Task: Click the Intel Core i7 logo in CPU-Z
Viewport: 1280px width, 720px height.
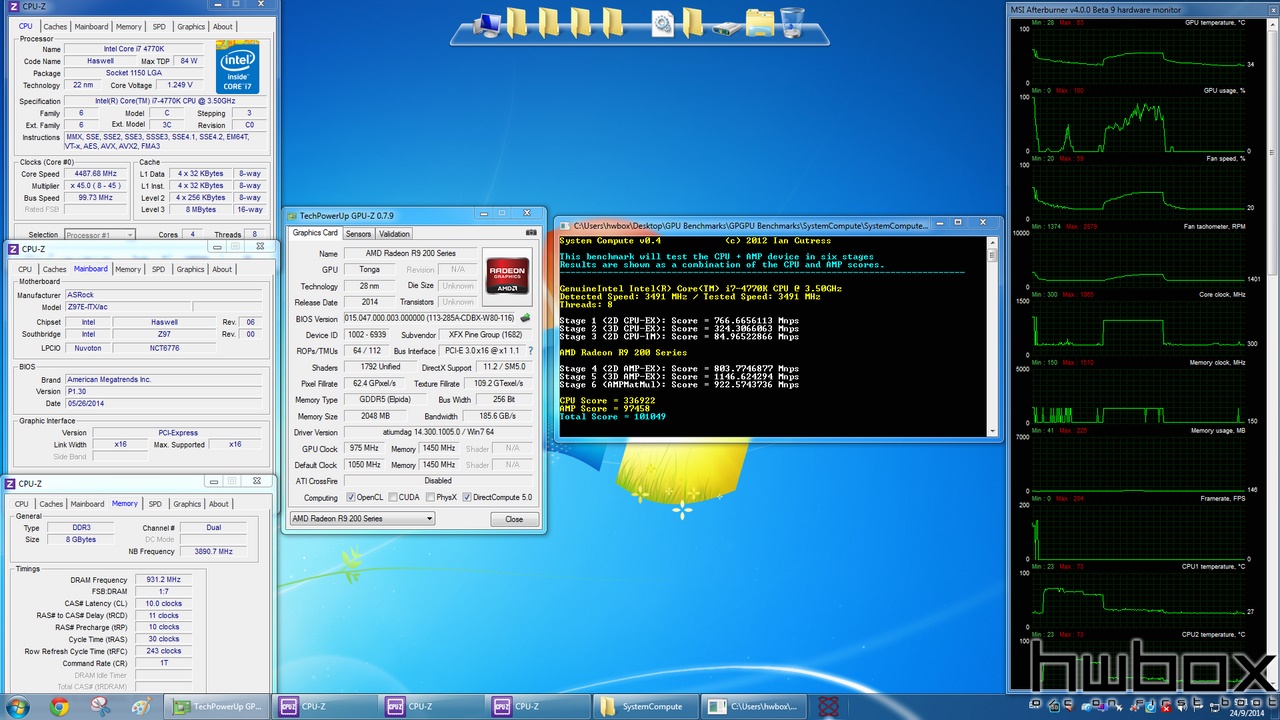Action: pyautogui.click(x=238, y=67)
